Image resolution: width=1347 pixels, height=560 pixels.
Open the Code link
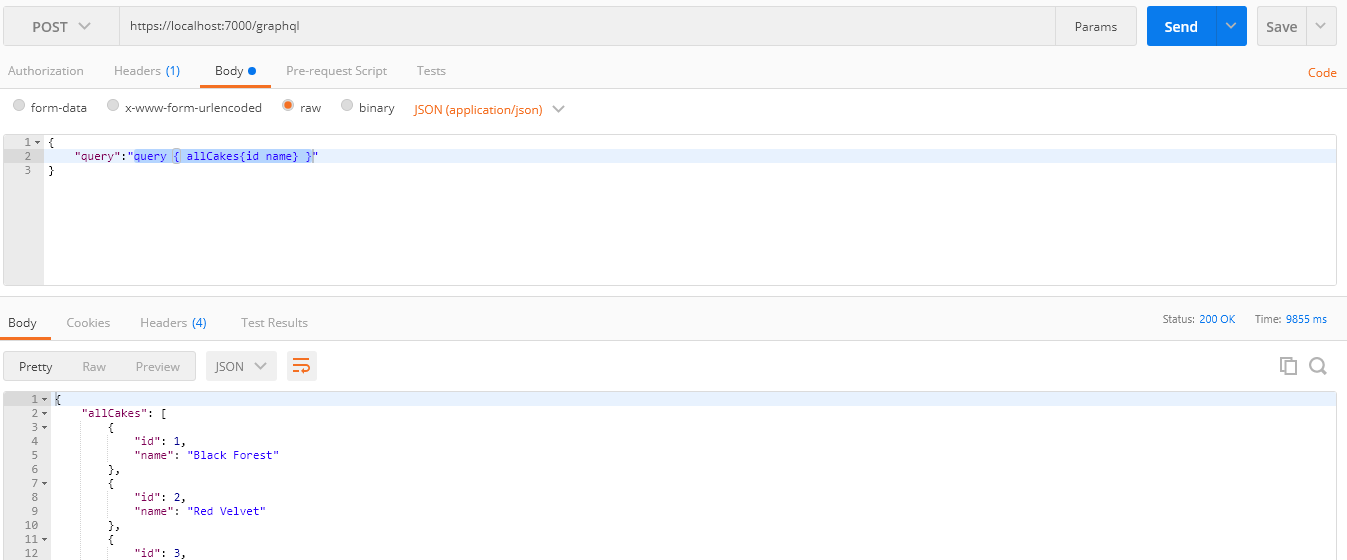pyautogui.click(x=1322, y=73)
